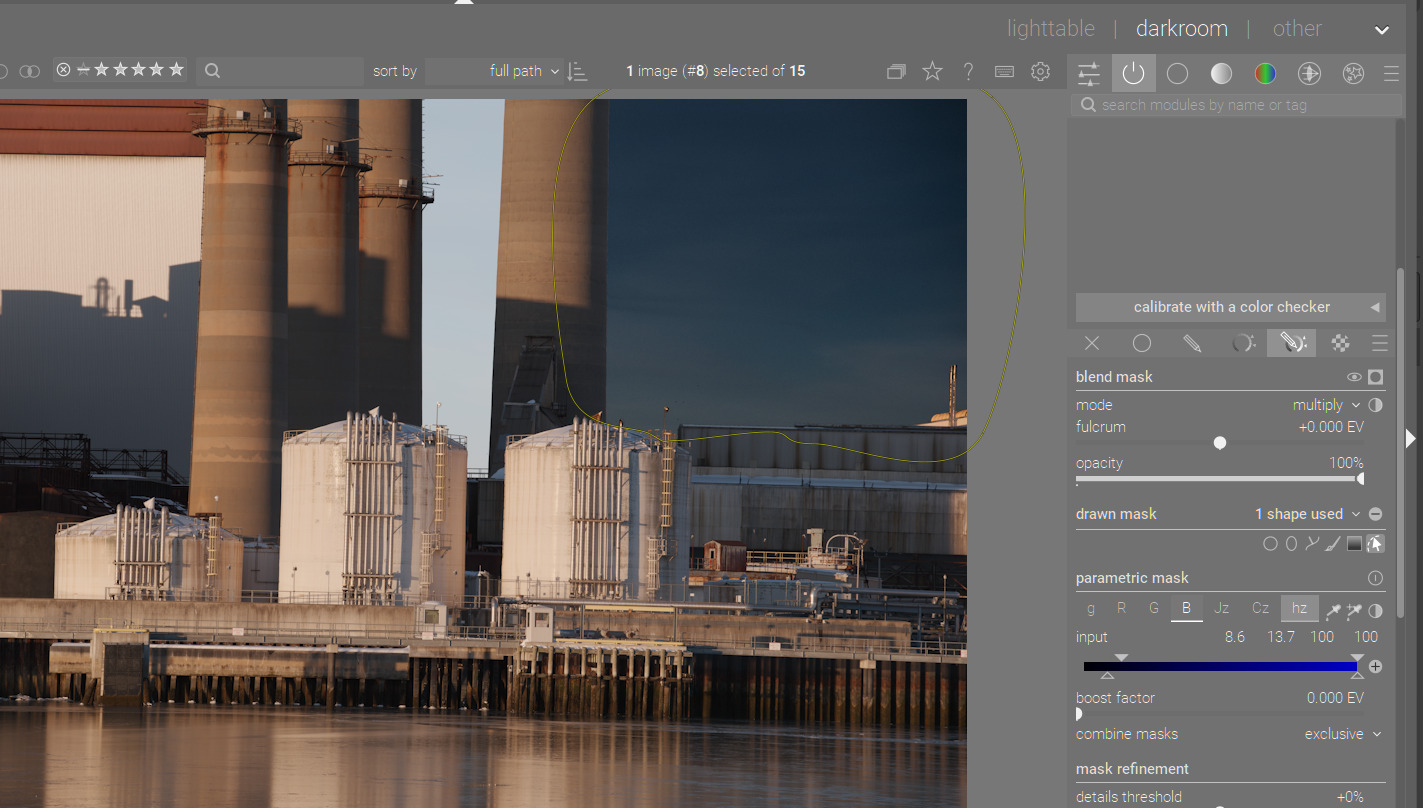Pick the add path shape tool
The height and width of the screenshot is (808, 1423).
[x=1312, y=544]
